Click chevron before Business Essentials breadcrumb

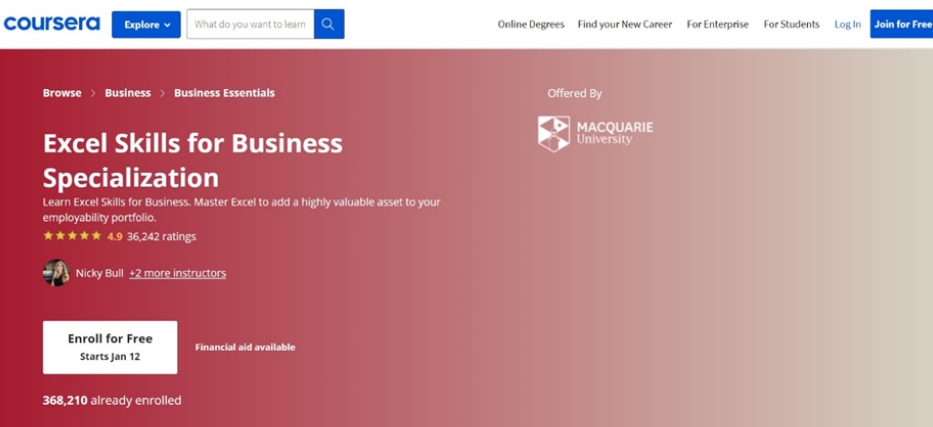163,93
